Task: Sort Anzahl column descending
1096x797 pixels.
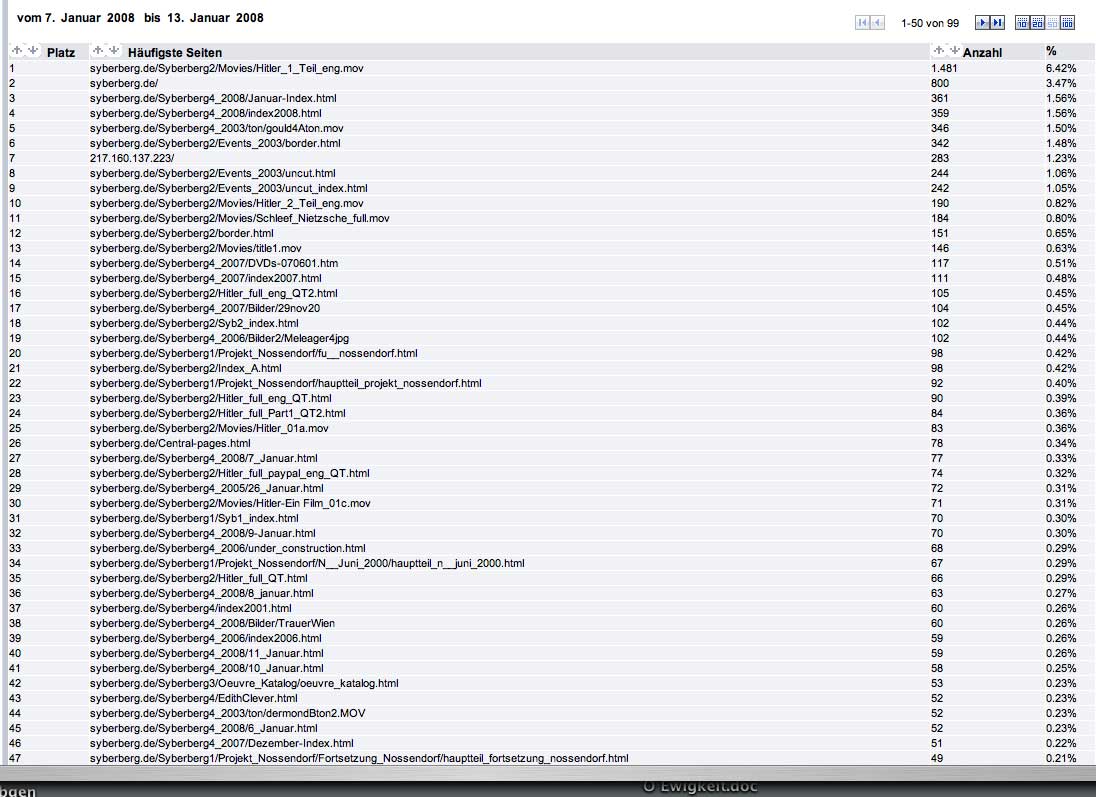Action: [953, 51]
